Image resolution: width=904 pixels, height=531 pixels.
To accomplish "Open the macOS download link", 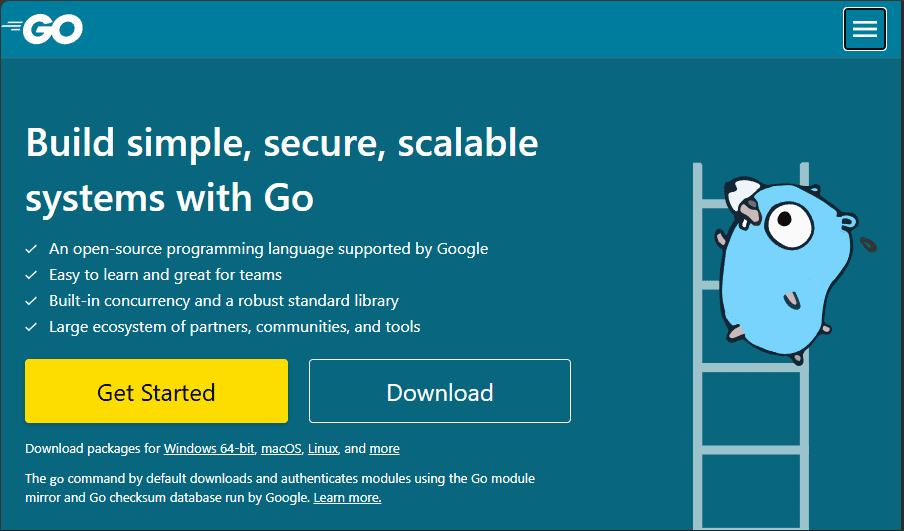I will pyautogui.click(x=281, y=449).
